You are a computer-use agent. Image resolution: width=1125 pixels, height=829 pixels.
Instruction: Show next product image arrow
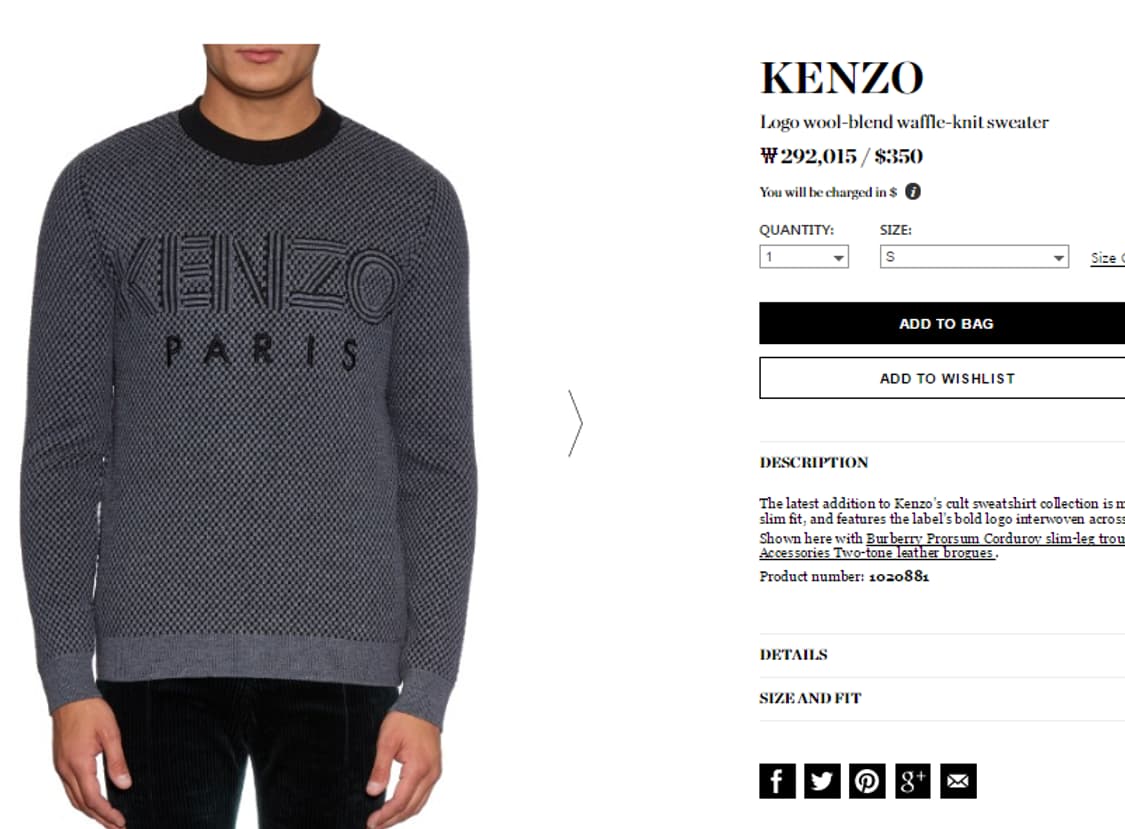(575, 423)
